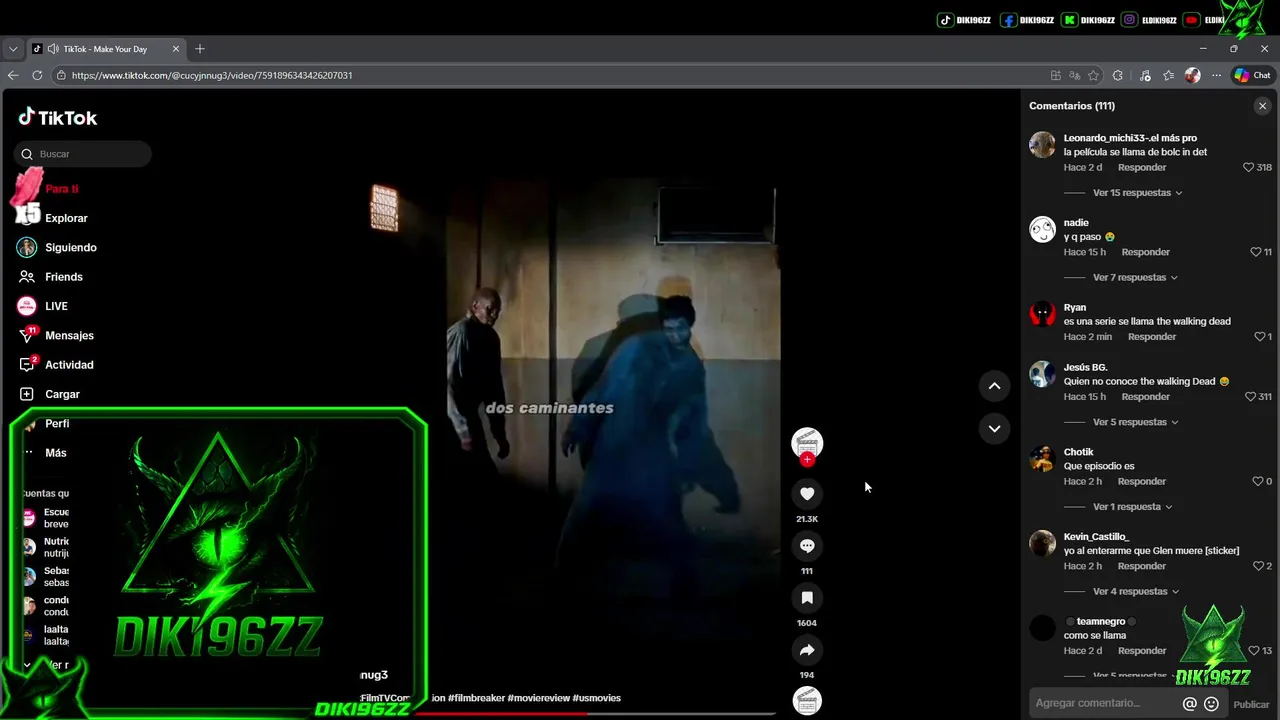Open Jesús BG.'s profile name
This screenshot has height=720, width=1280.
(1085, 367)
